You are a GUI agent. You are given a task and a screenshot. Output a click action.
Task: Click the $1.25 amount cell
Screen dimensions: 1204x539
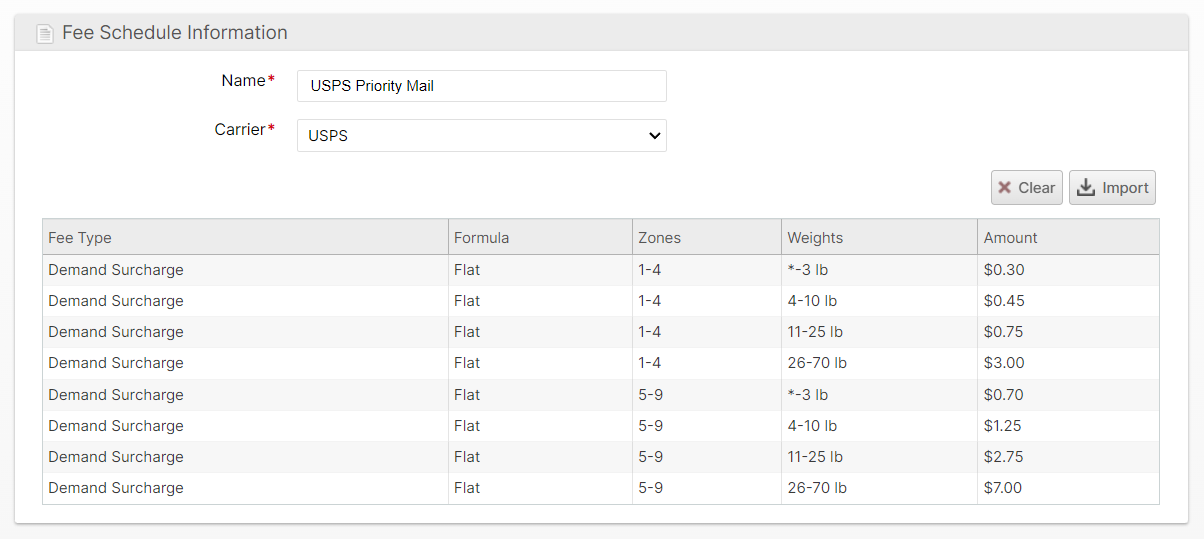click(1004, 426)
